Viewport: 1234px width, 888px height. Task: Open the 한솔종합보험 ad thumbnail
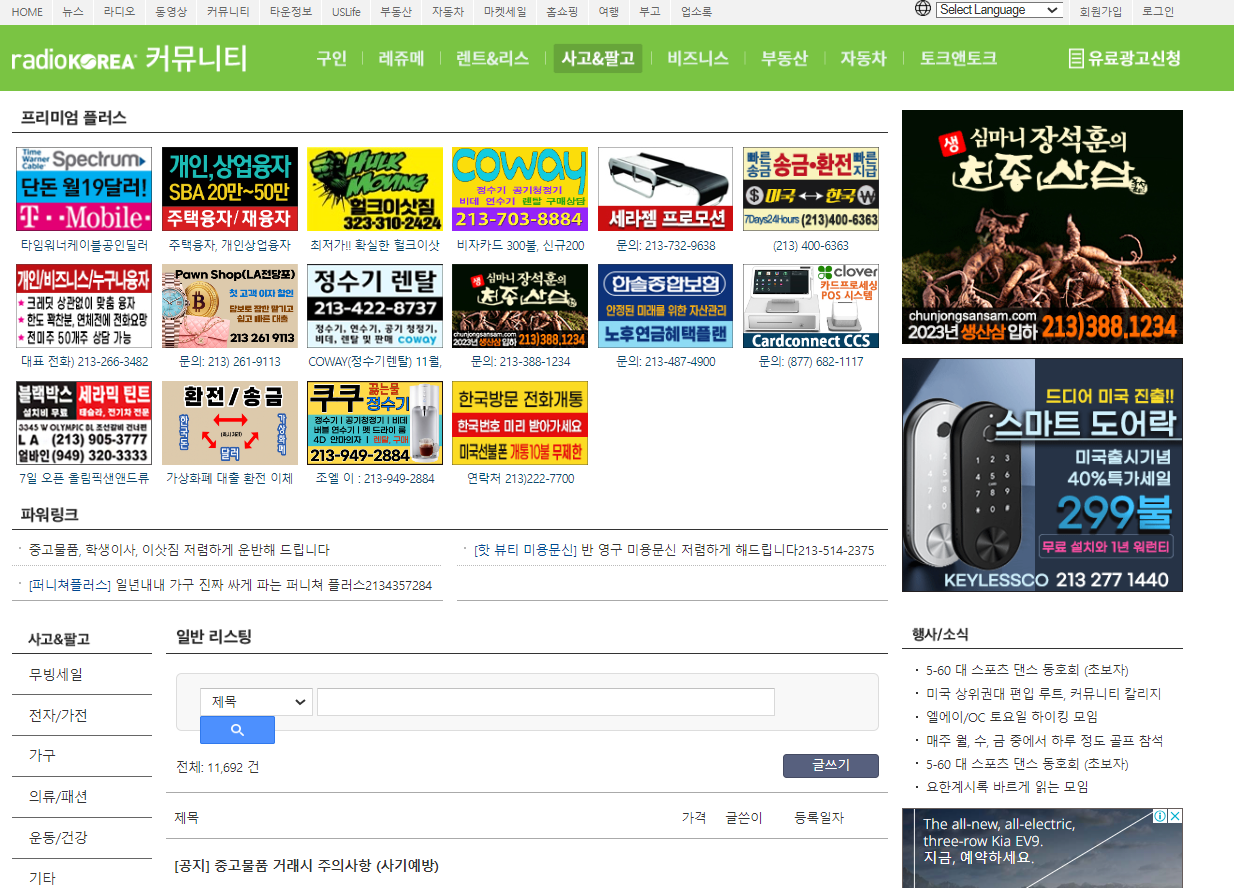[666, 306]
